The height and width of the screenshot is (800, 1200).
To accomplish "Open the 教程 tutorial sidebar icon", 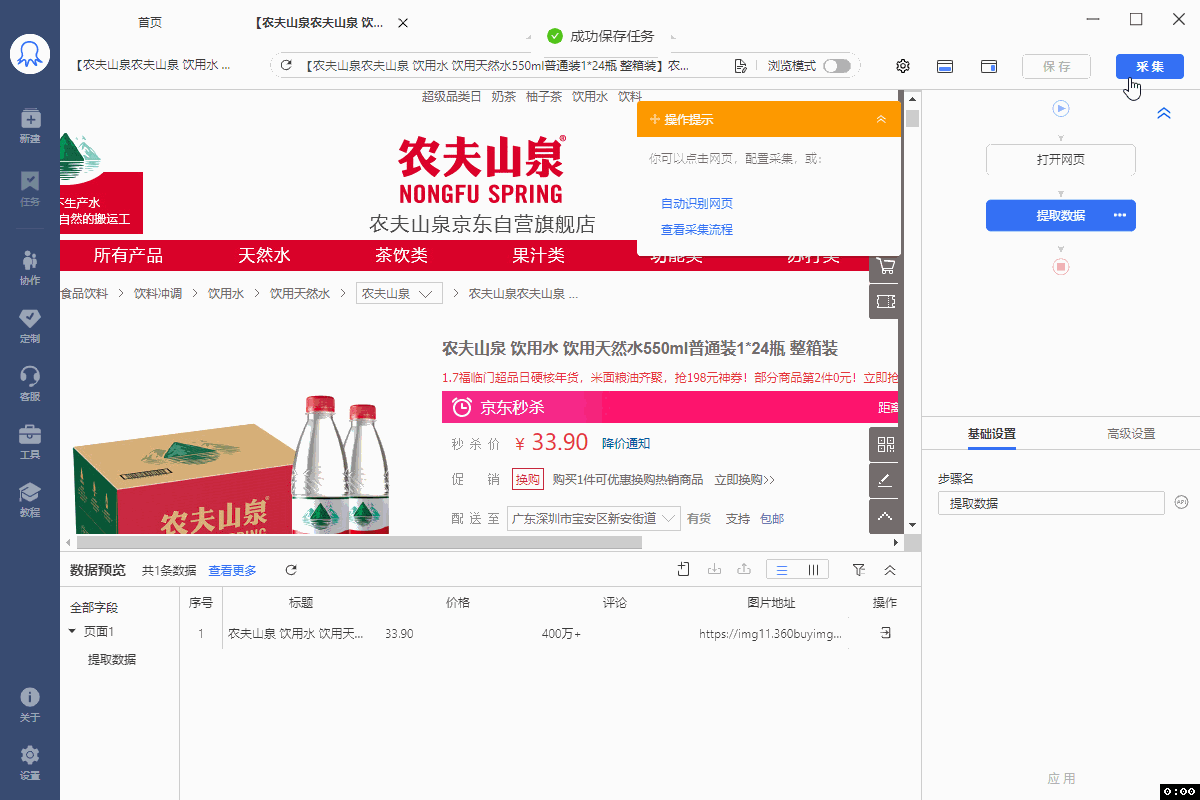I will pyautogui.click(x=30, y=499).
